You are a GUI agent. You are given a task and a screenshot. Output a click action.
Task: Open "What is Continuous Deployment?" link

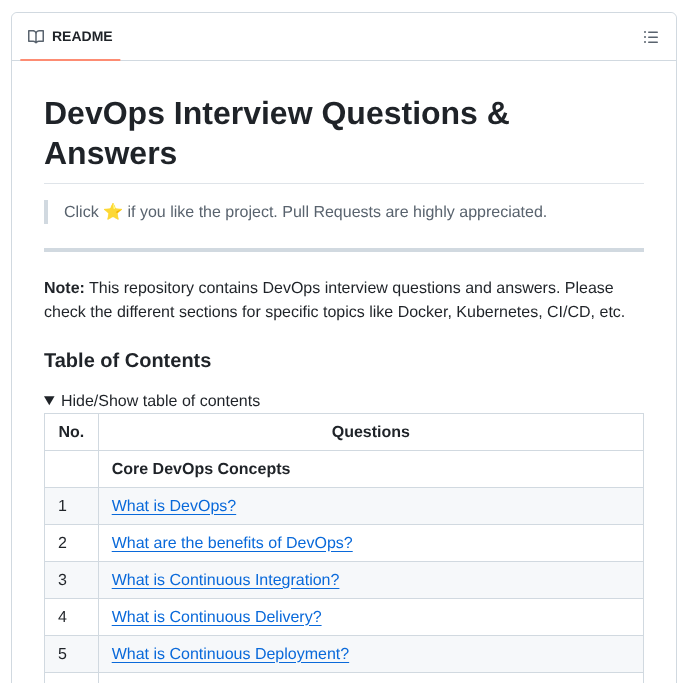coord(230,654)
